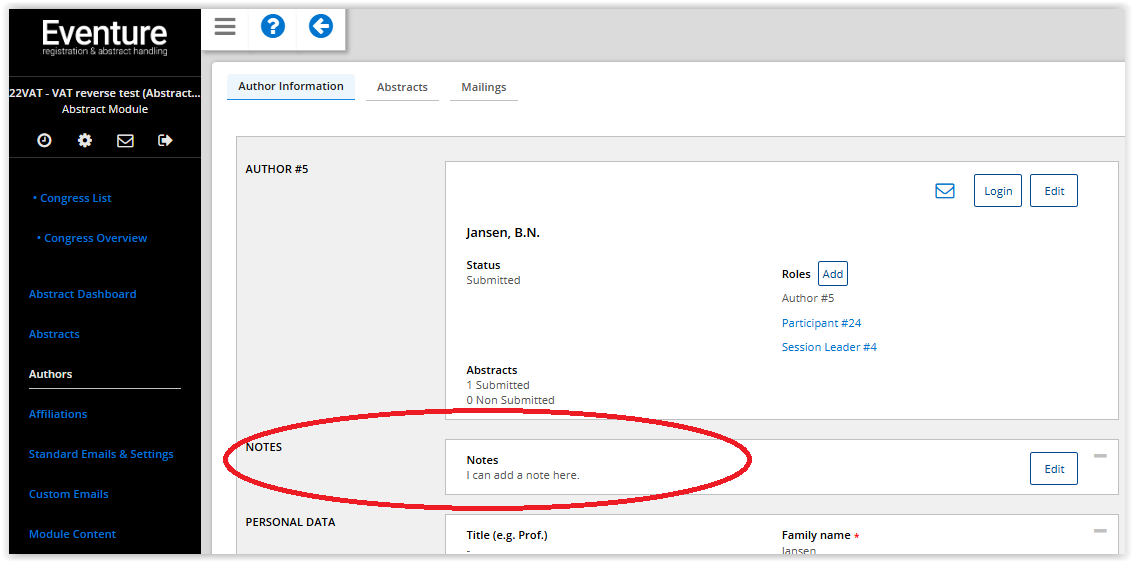Click Edit button in the author header
Viewport: 1133px width, 562px height.
[1054, 191]
